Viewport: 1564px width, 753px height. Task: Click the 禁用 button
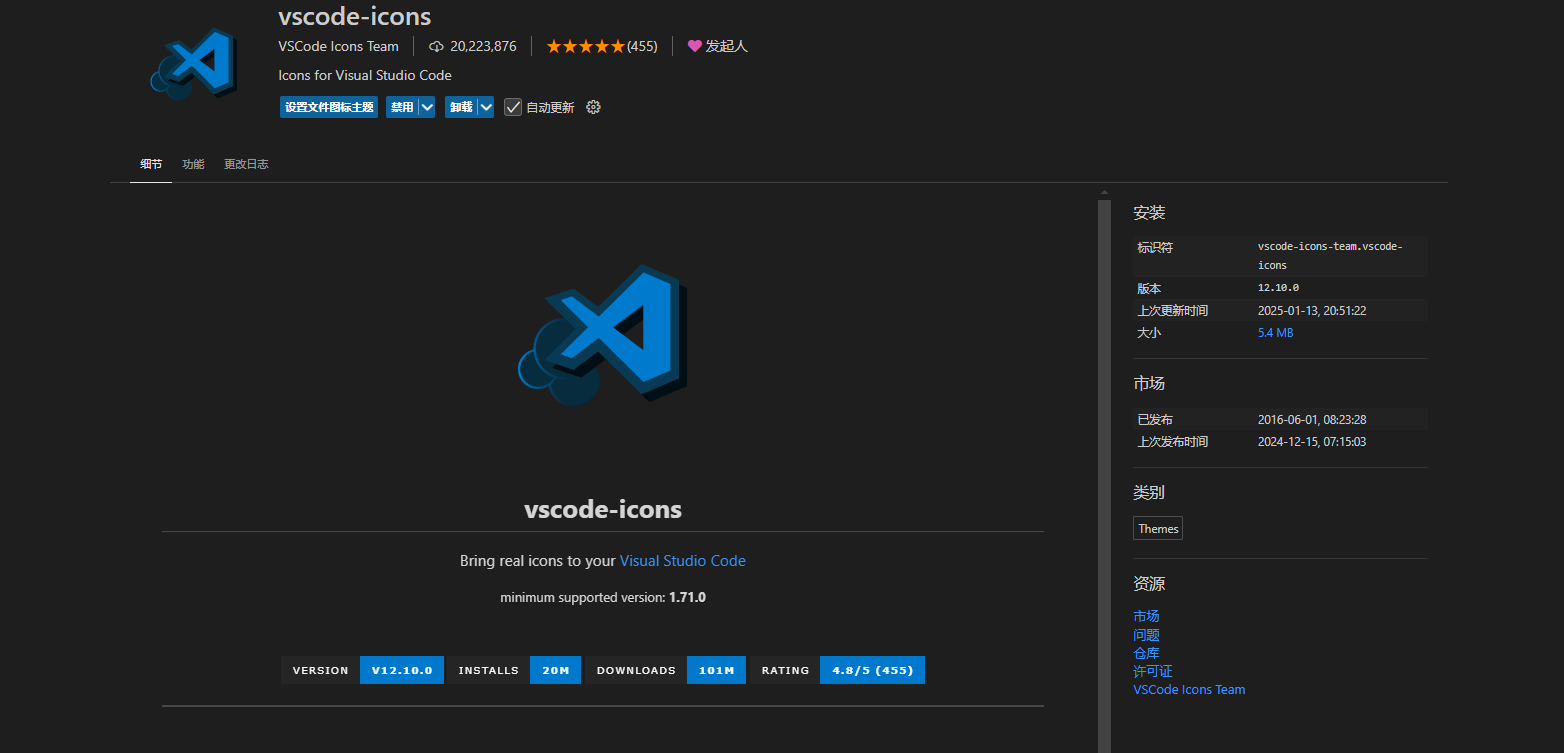[x=402, y=107]
